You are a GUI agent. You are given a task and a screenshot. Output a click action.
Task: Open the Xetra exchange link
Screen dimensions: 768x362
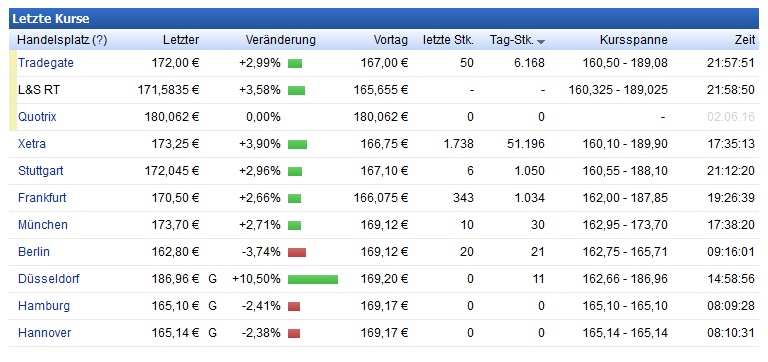32,144
